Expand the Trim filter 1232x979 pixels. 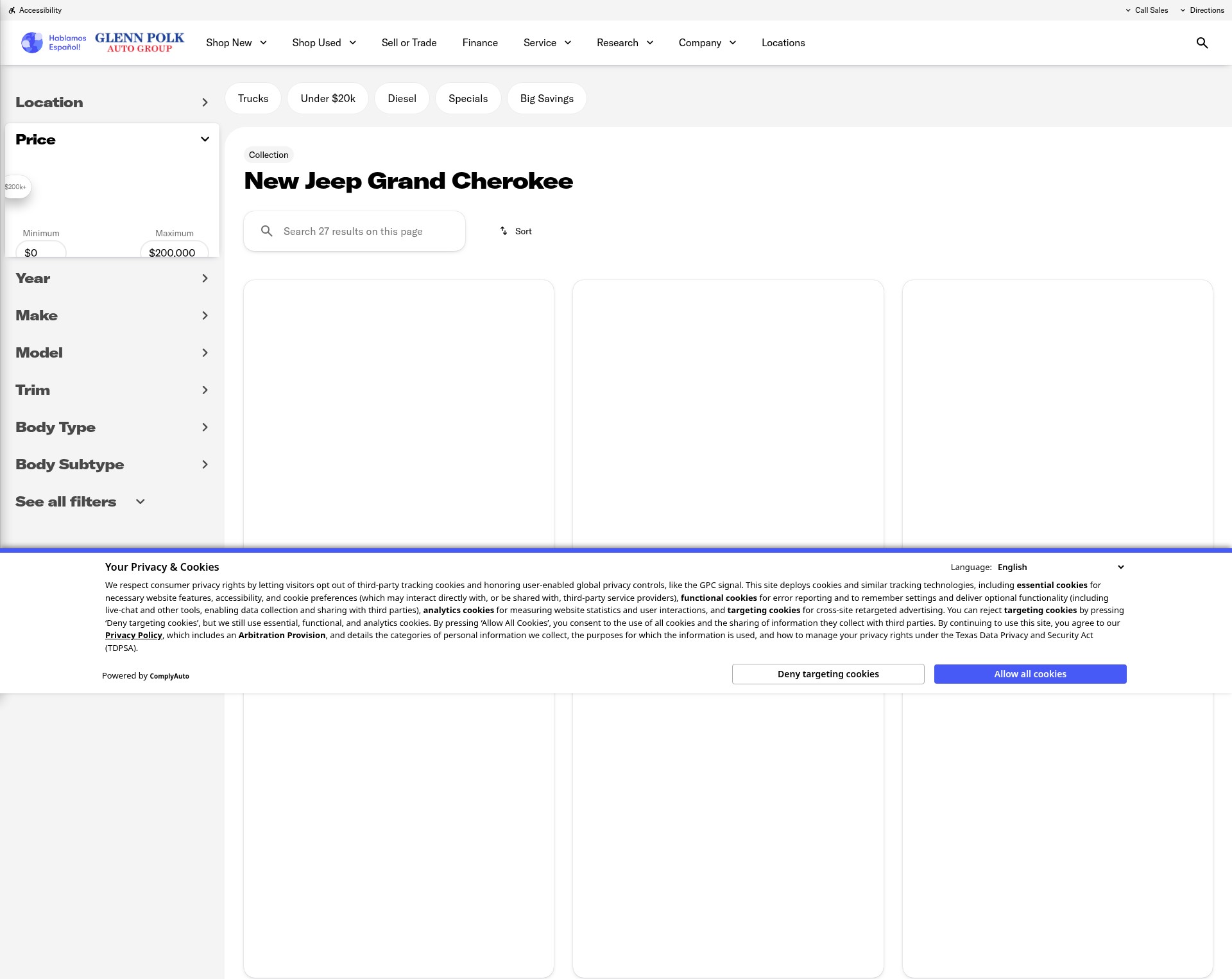pos(112,390)
